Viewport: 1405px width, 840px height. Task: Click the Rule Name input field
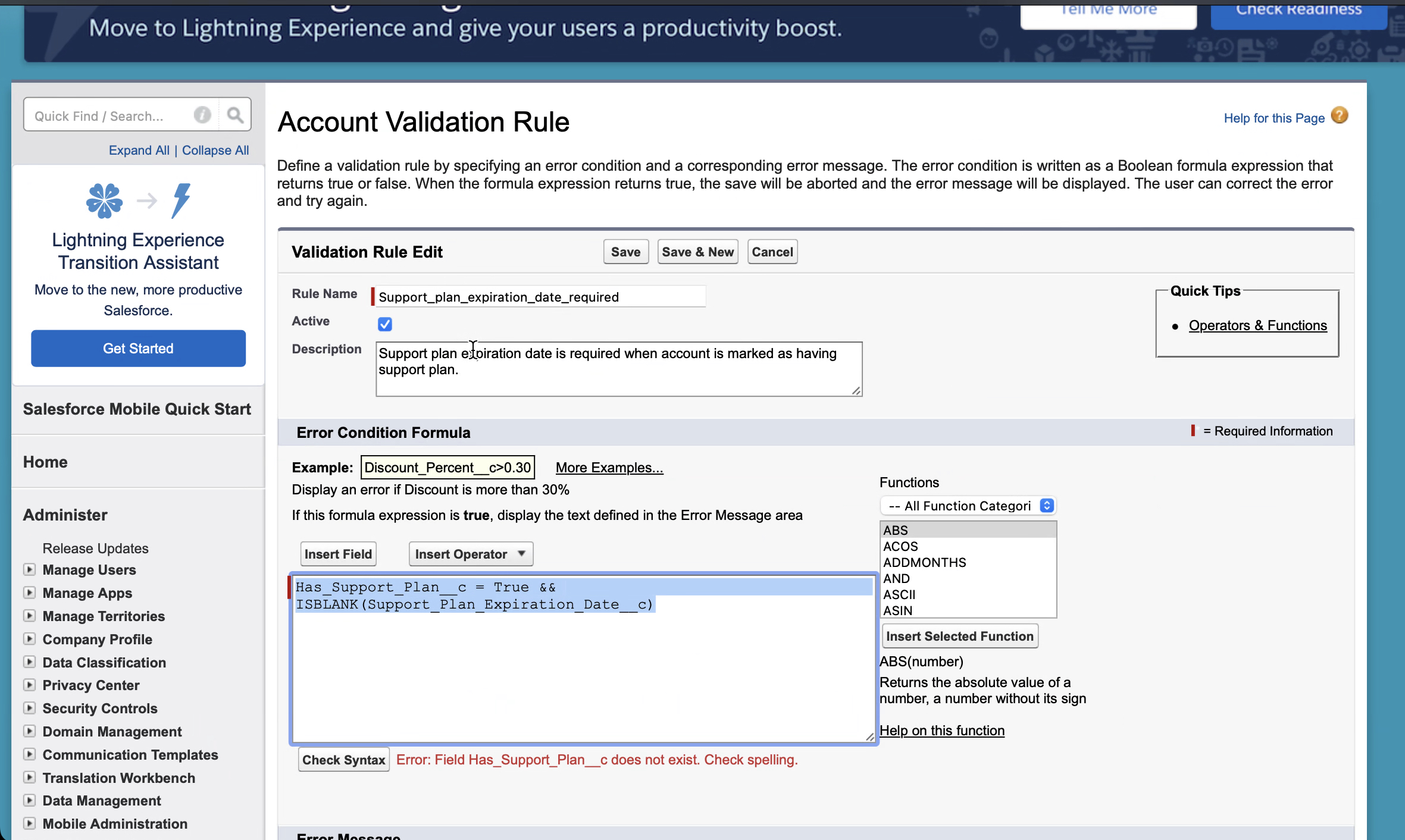coord(539,297)
